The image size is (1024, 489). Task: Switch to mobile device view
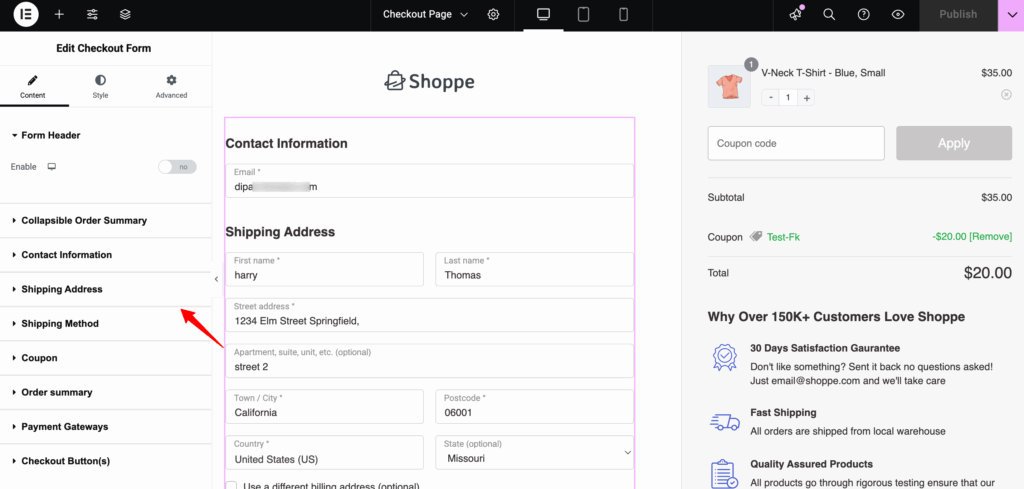[623, 15]
